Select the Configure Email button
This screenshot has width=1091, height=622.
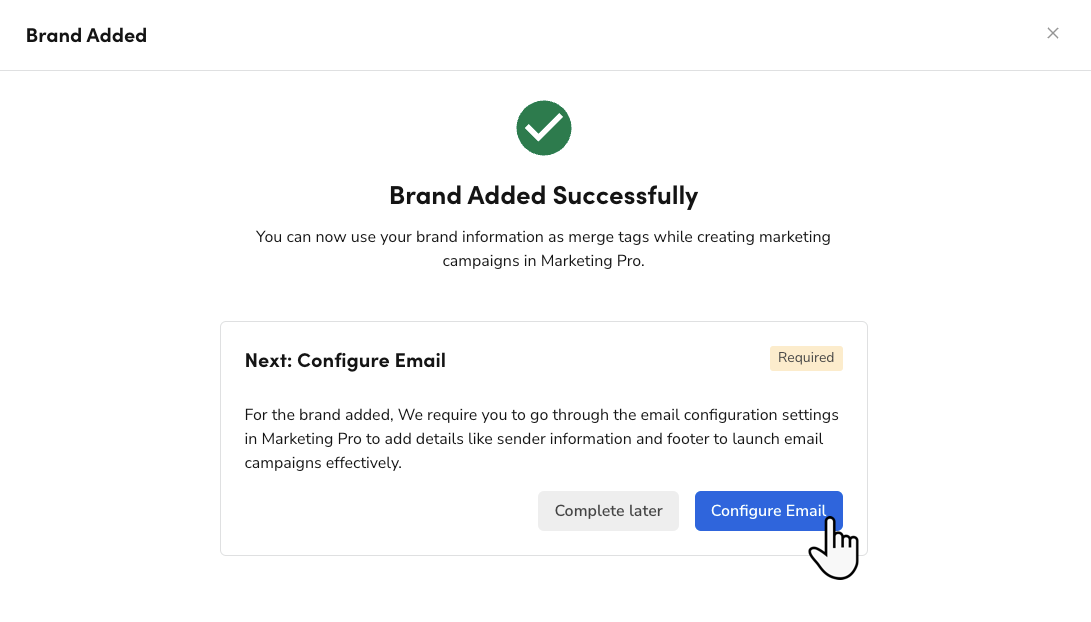click(x=768, y=510)
